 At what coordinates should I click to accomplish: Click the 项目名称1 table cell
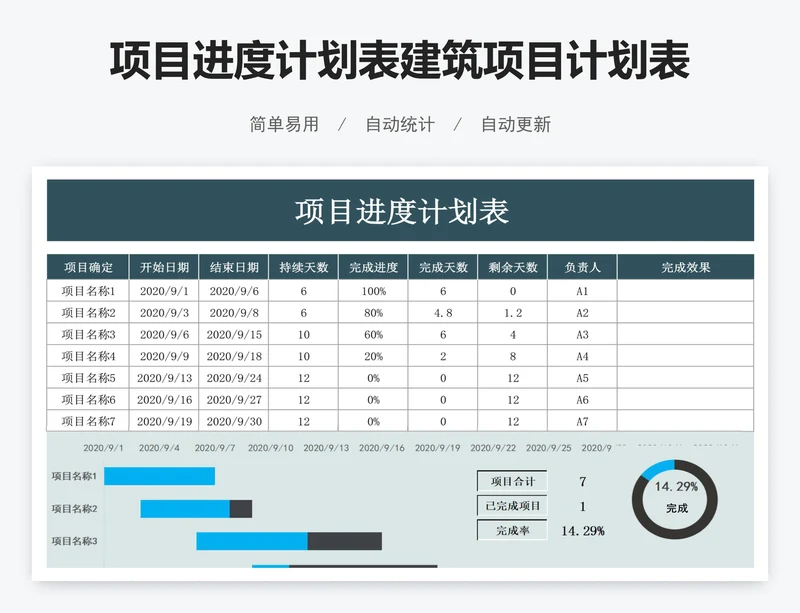(88, 291)
